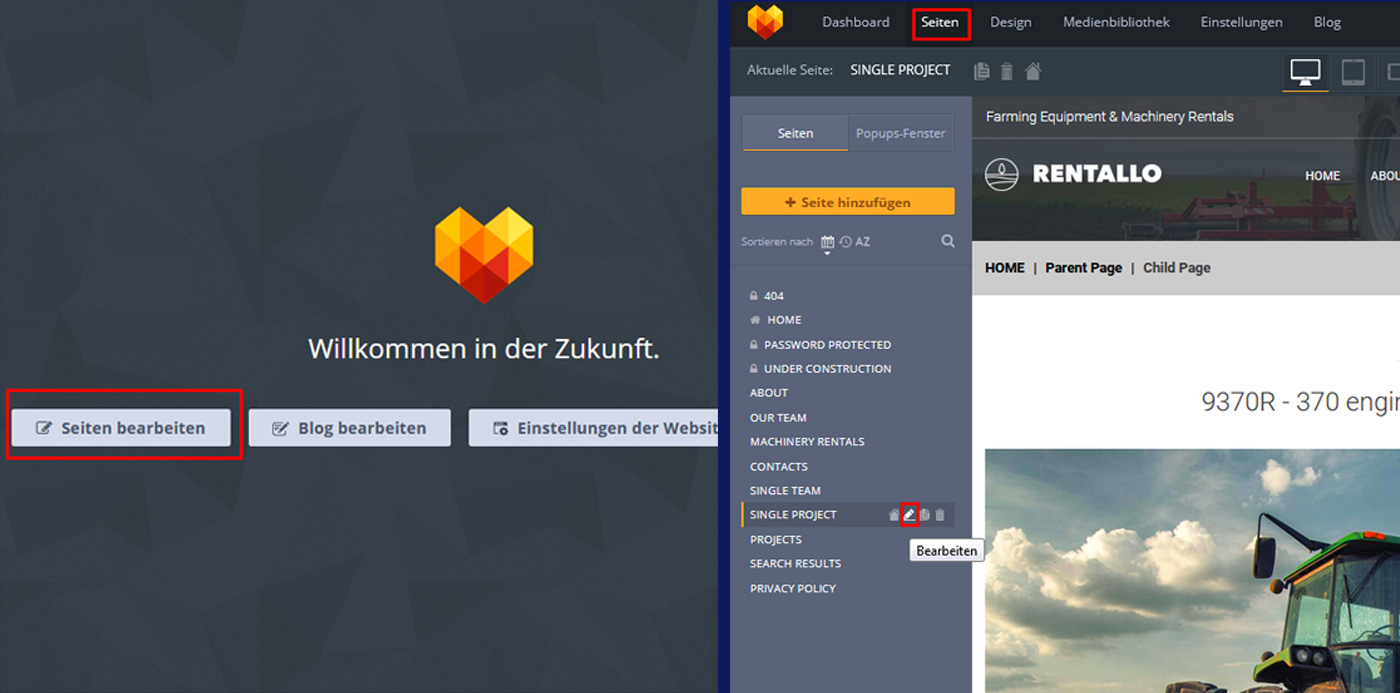1400x693 pixels.
Task: Click the trash icon in SINGLE PROJECT row
Action: click(939, 515)
